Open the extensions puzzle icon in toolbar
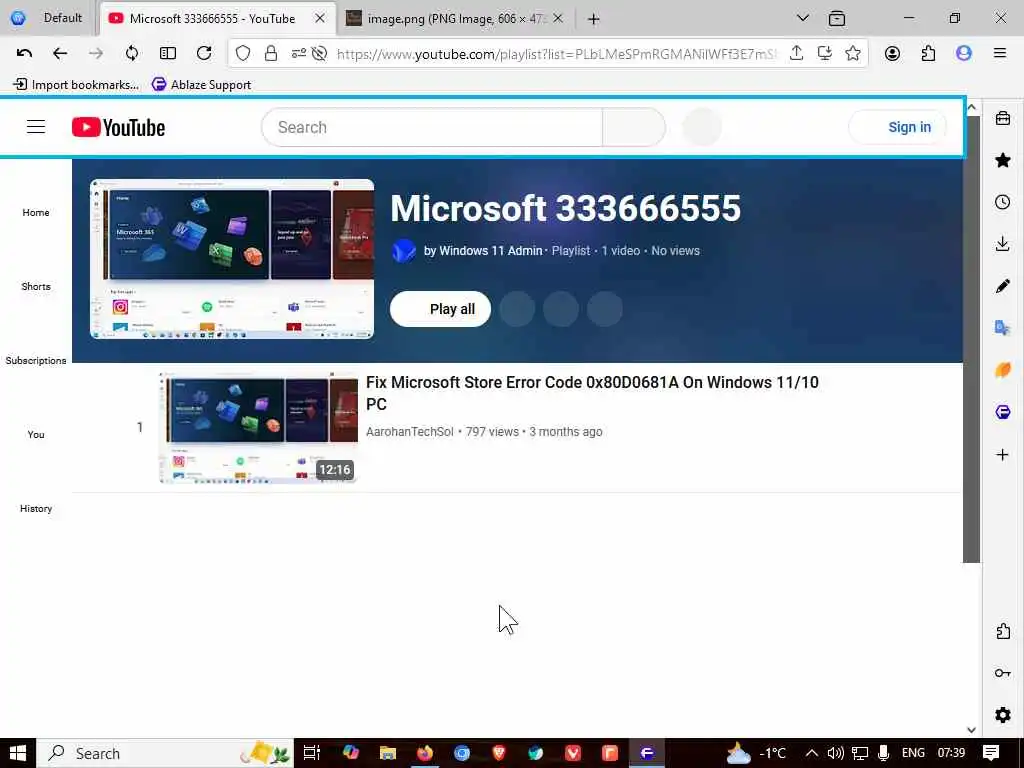This screenshot has width=1024, height=768. pos(928,54)
